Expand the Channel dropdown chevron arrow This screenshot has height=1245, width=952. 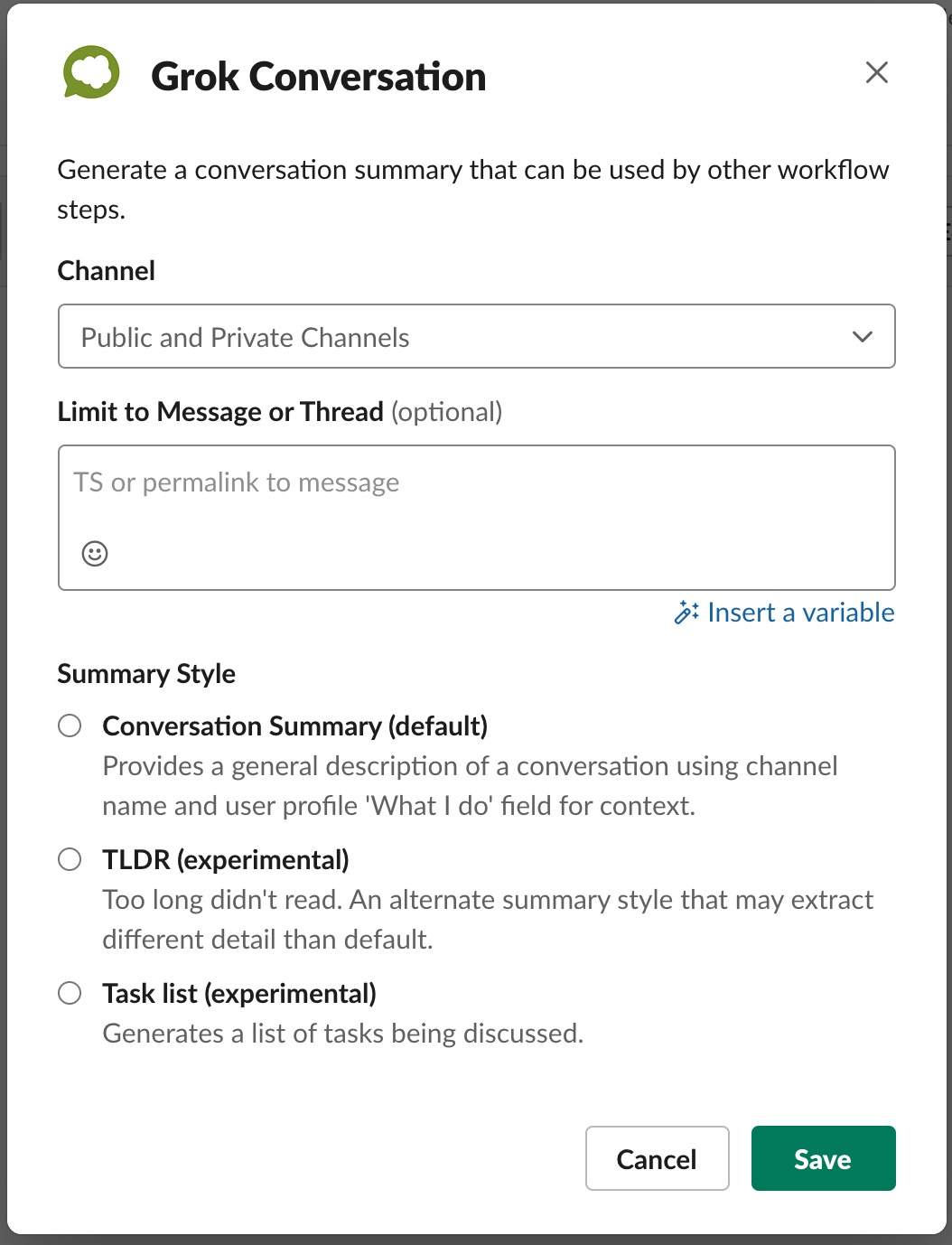coord(863,337)
